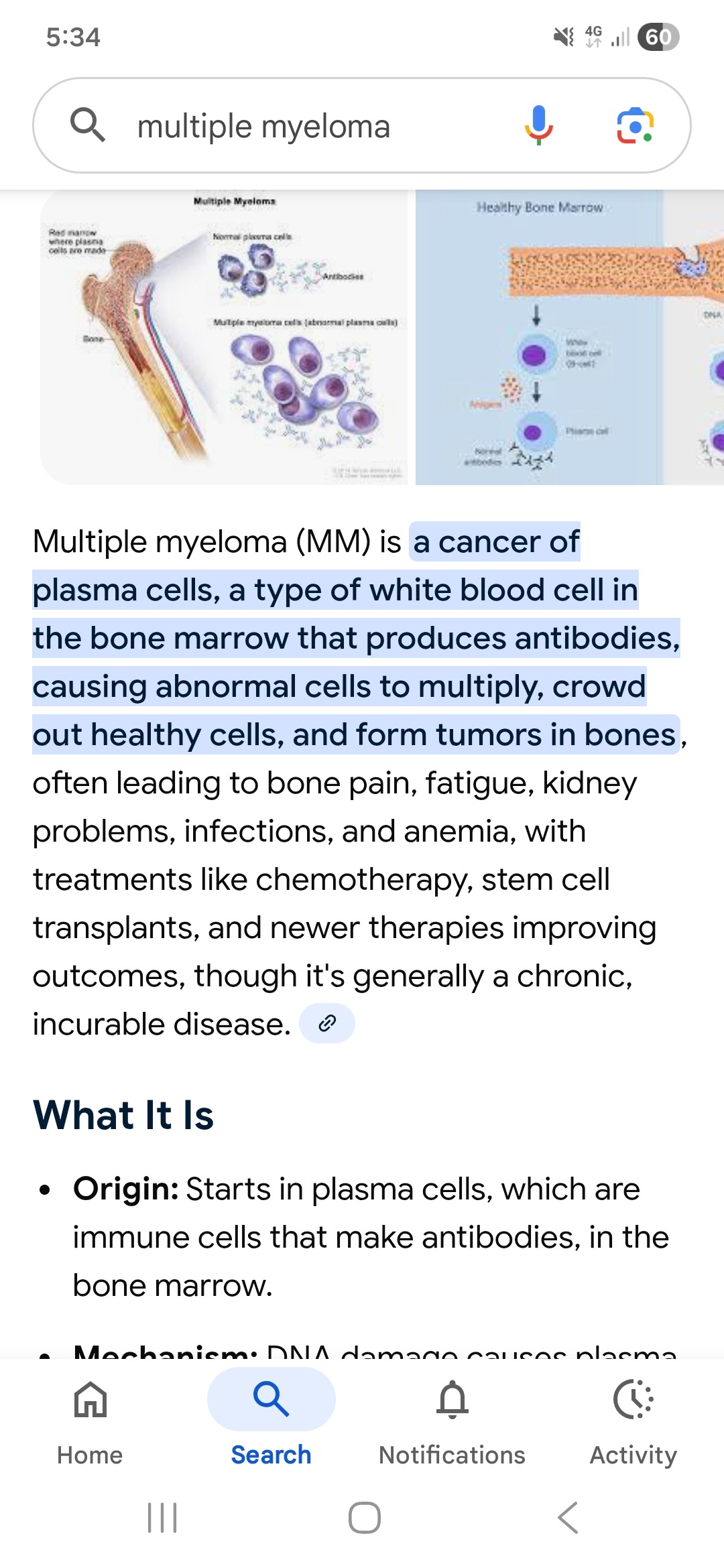
Task: Tap the battery level indicator
Action: (x=658, y=37)
